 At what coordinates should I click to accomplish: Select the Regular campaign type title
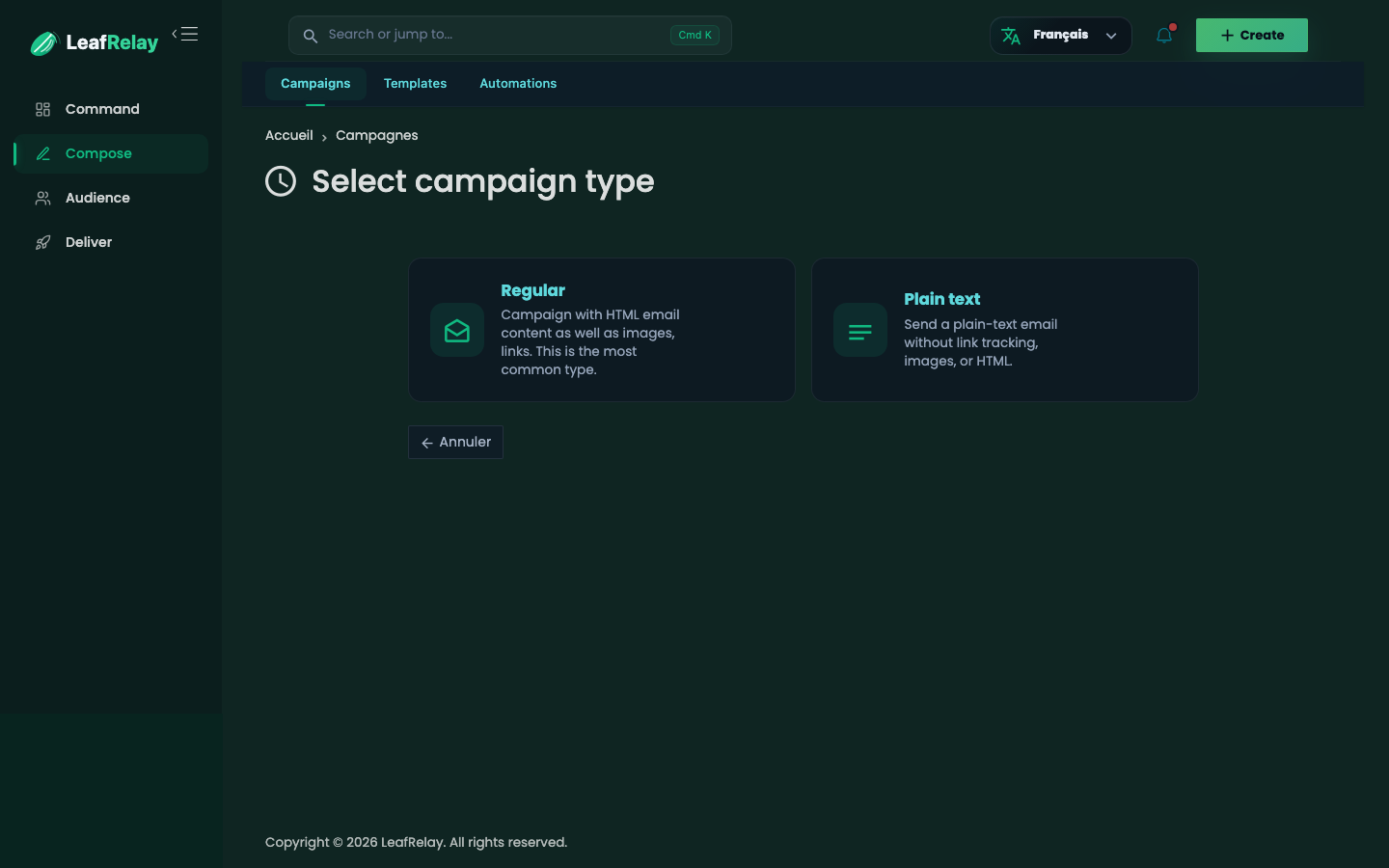click(532, 290)
